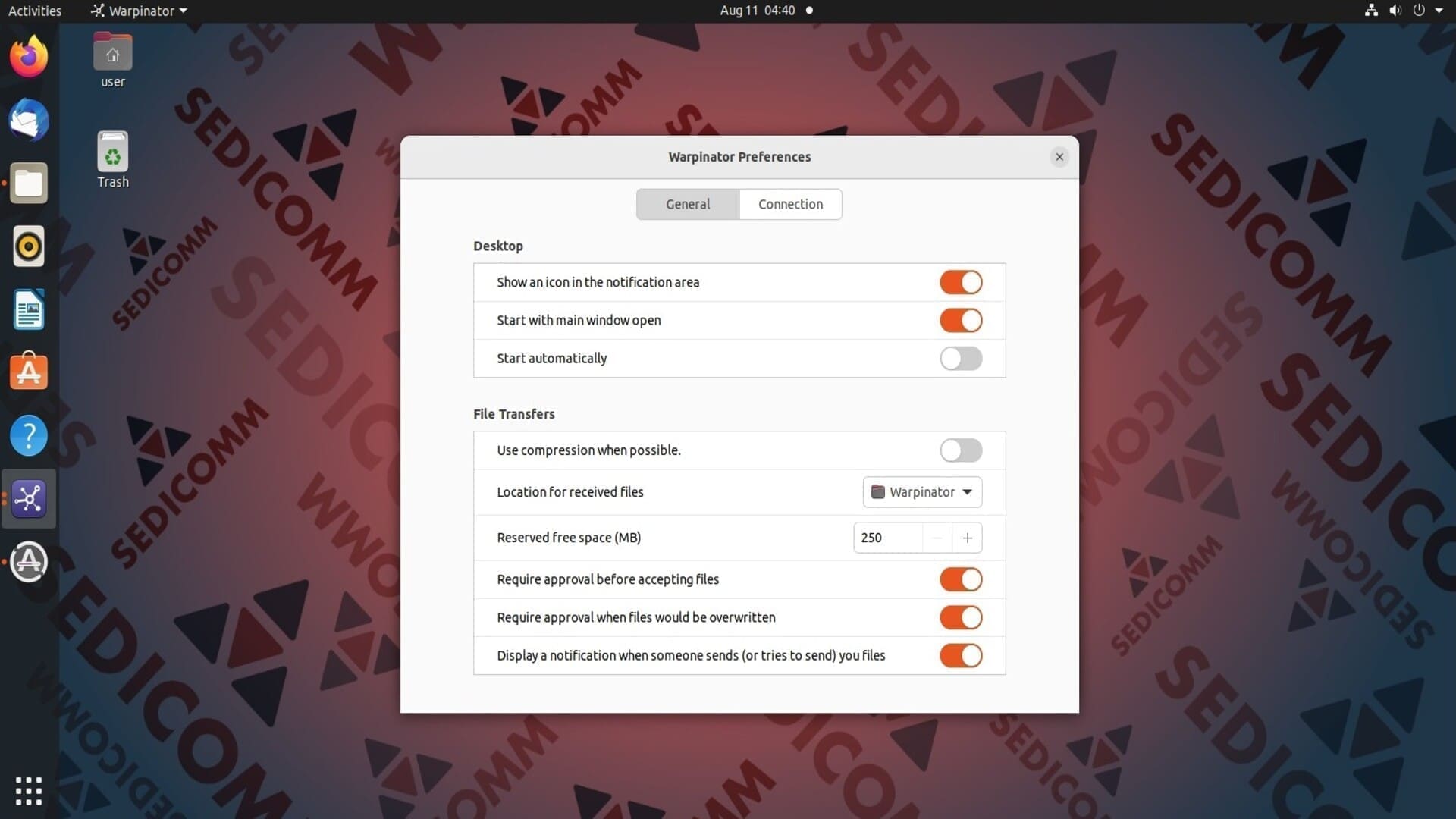This screenshot has height=819, width=1456.
Task: Launch Thunderbird mail from the dock
Action: point(29,120)
